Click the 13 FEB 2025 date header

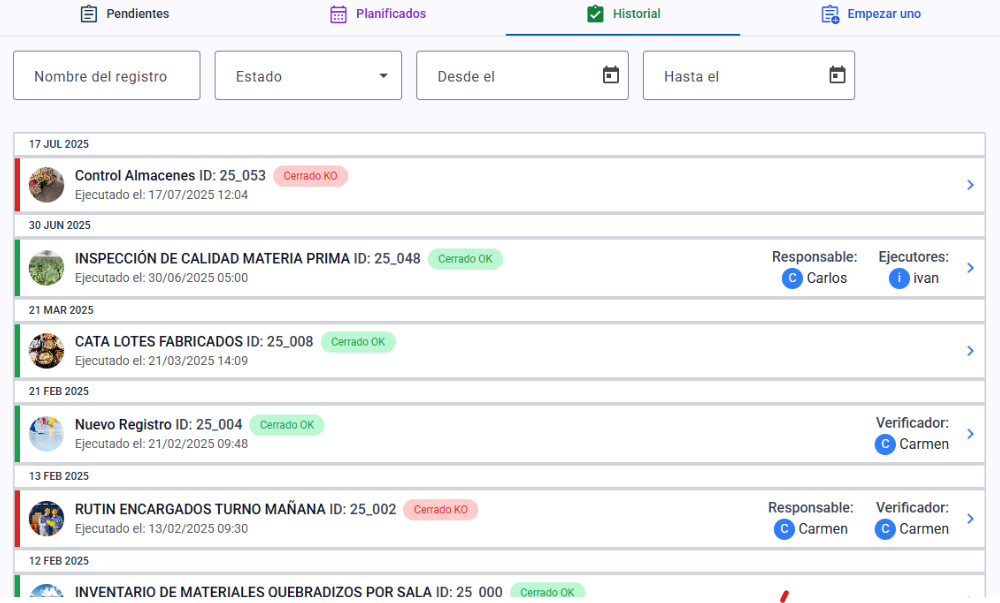59,476
